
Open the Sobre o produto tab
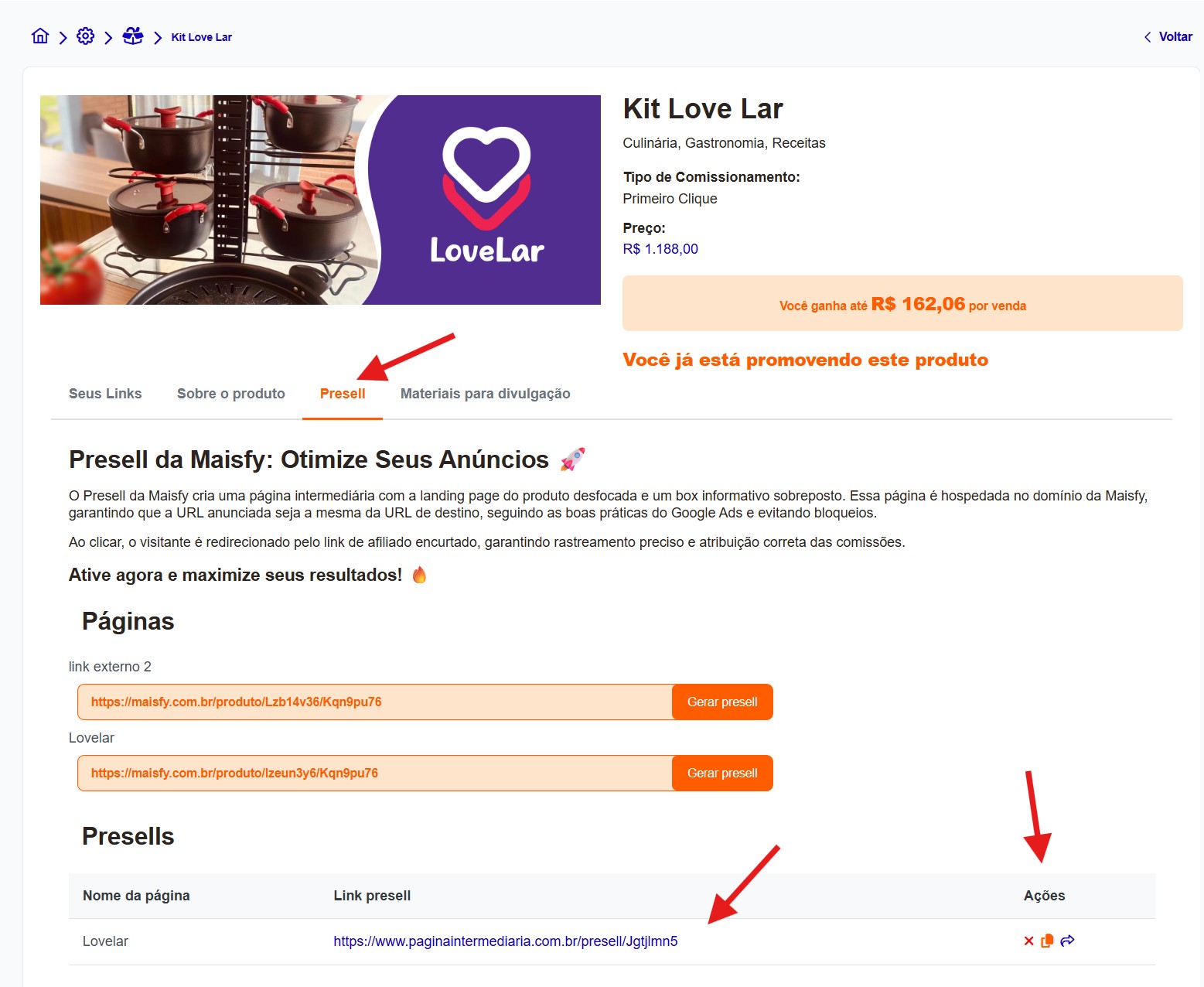click(231, 394)
